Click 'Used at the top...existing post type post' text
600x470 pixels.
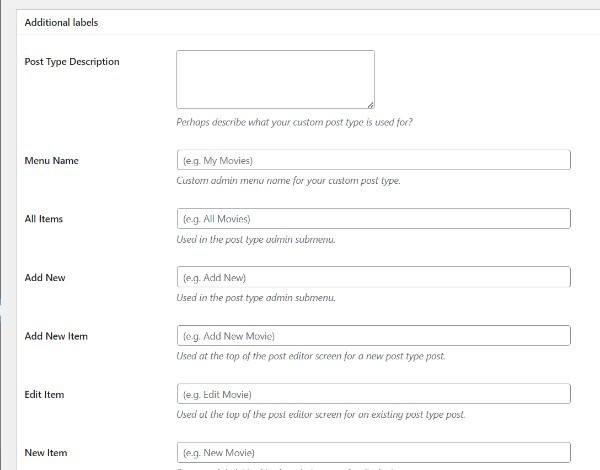(321, 415)
